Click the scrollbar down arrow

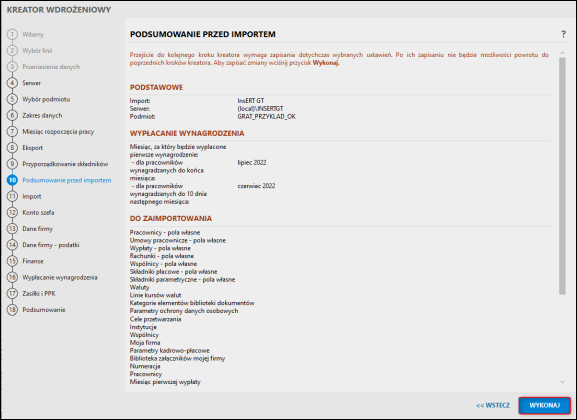click(562, 382)
